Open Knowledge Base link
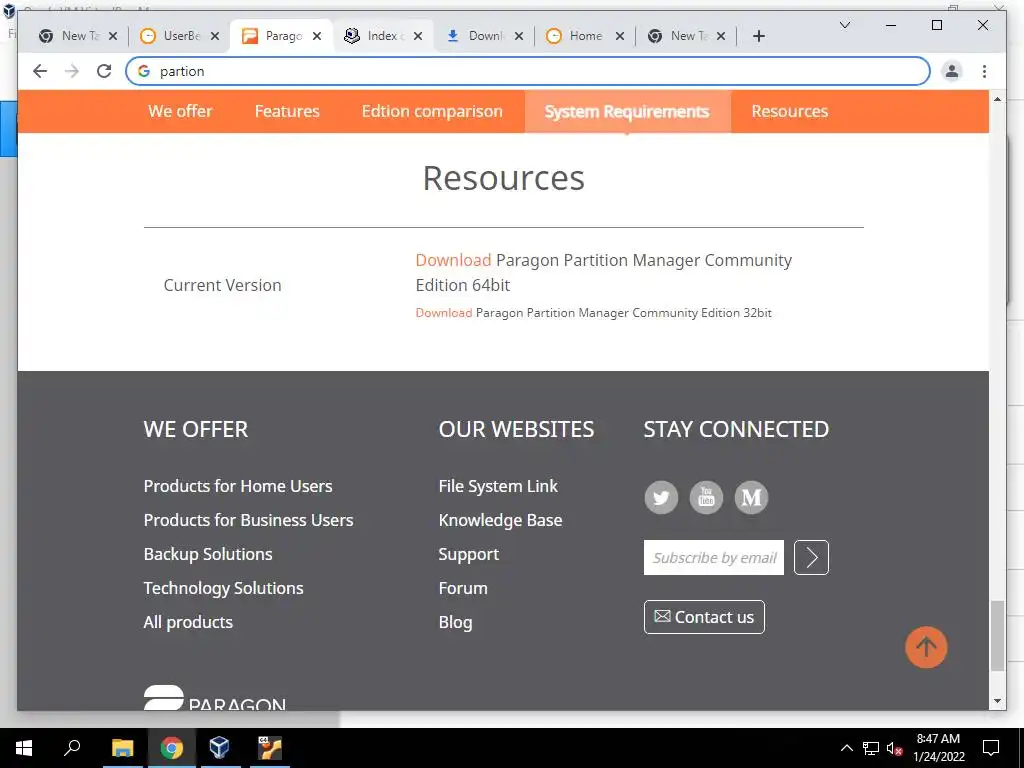Image resolution: width=1024 pixels, height=768 pixels. [500, 520]
